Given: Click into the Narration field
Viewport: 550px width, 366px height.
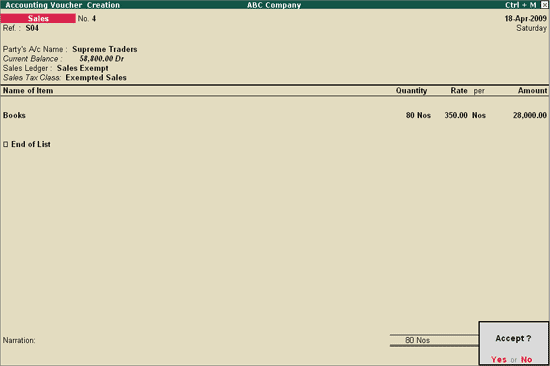Looking at the screenshot, I should tap(210, 340).
